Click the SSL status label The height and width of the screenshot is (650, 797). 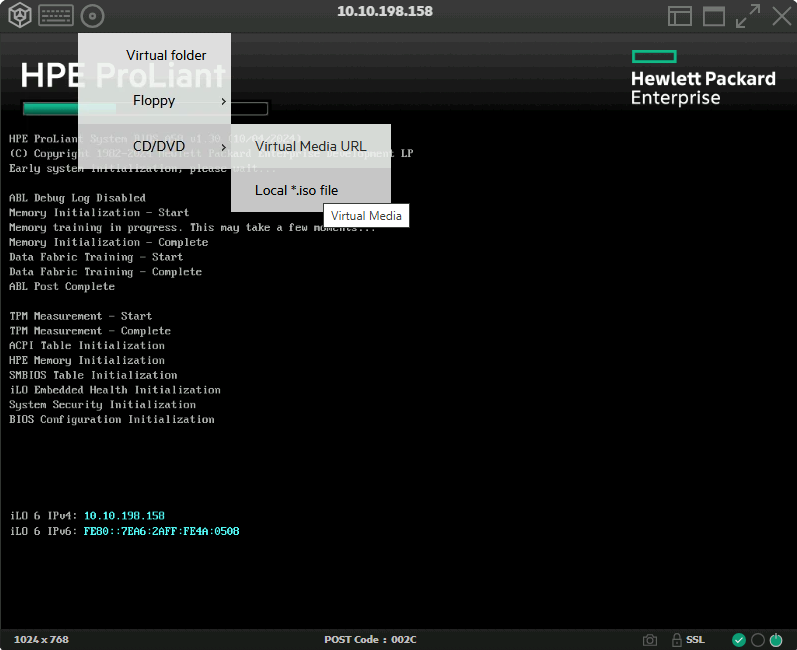695,639
